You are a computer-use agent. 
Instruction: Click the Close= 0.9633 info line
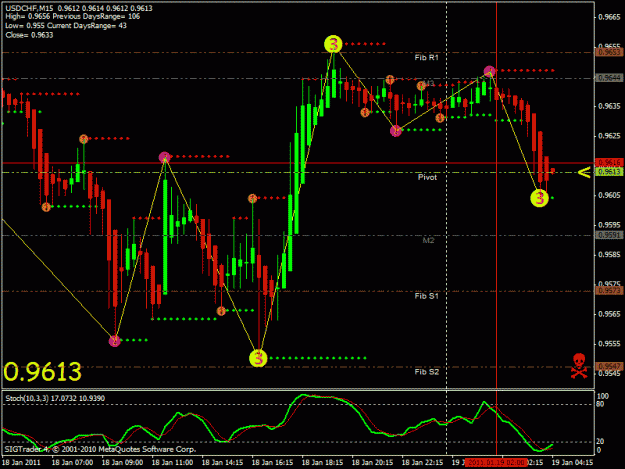click(29, 35)
